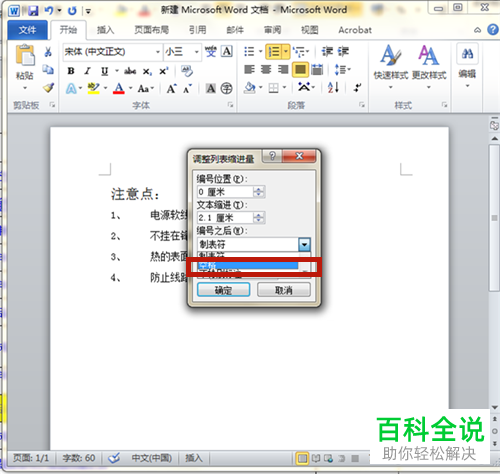500x474 pixels.
Task: Switch to the Insert tab
Action: (x=105, y=30)
